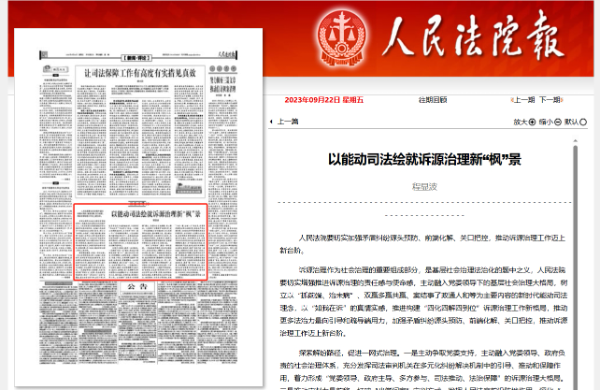The height and width of the screenshot is (390, 600).
Task: Click the 人民法院报 masthead title
Action: tap(473, 36)
